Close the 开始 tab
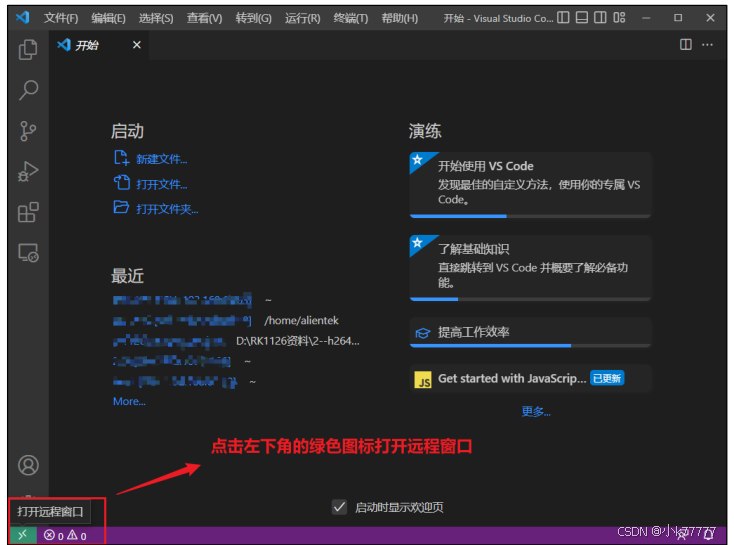734x545 pixels. [x=137, y=45]
